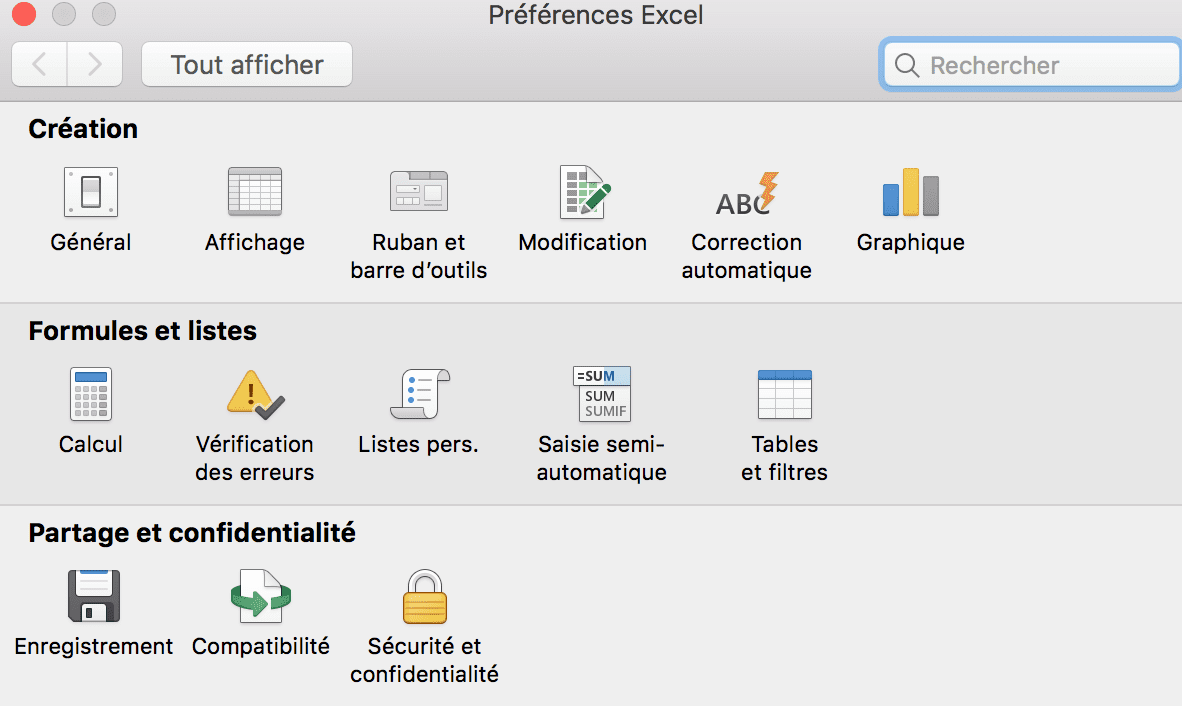
Task: Open Sécurité et confidentialité padlock icon
Action: coord(424,596)
